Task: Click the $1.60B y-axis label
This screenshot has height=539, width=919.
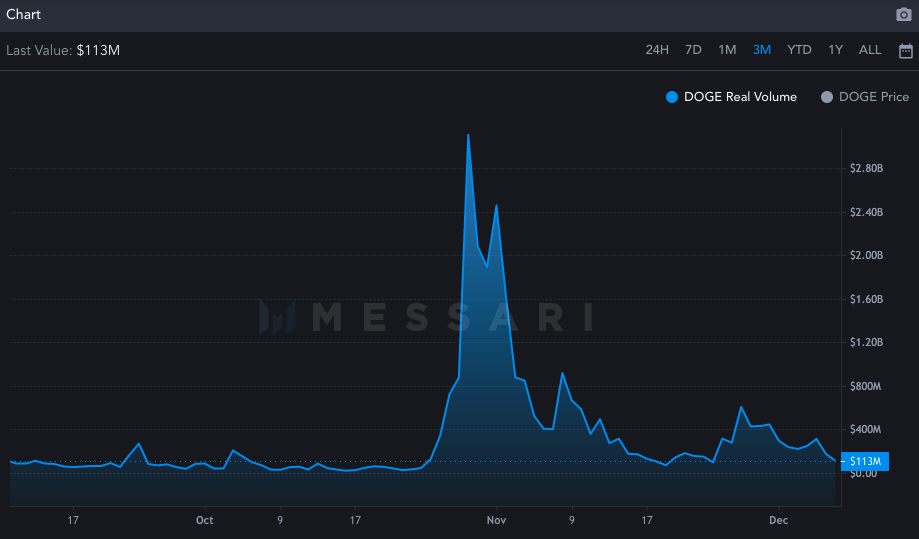Action: (866, 299)
